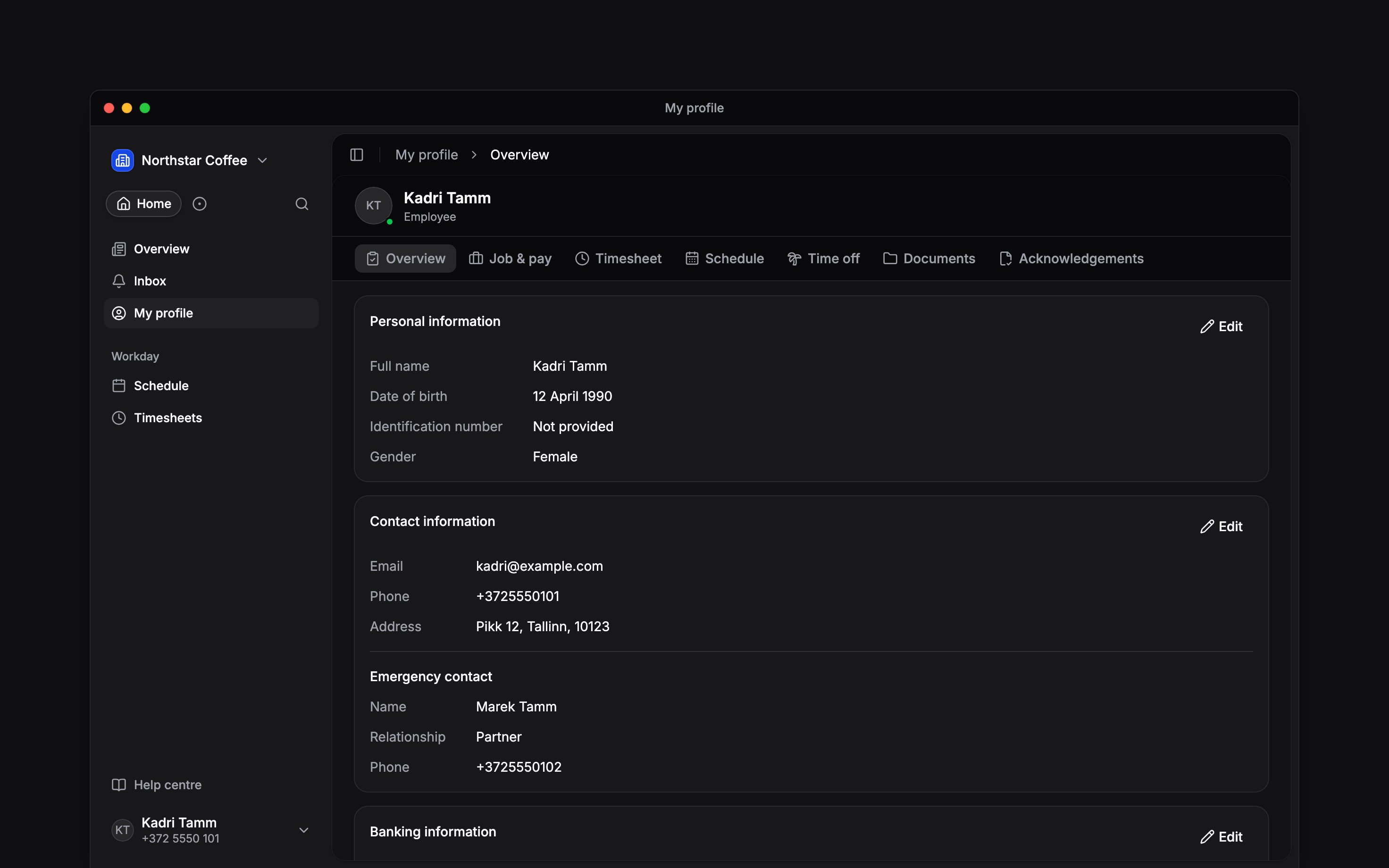The width and height of the screenshot is (1389, 868).
Task: Click the 'Emergency contact' subheading
Action: click(x=430, y=677)
